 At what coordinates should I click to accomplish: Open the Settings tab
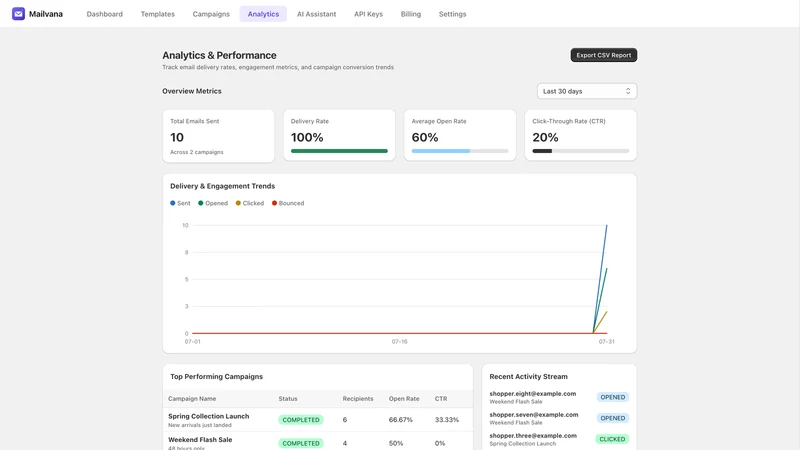coord(453,14)
